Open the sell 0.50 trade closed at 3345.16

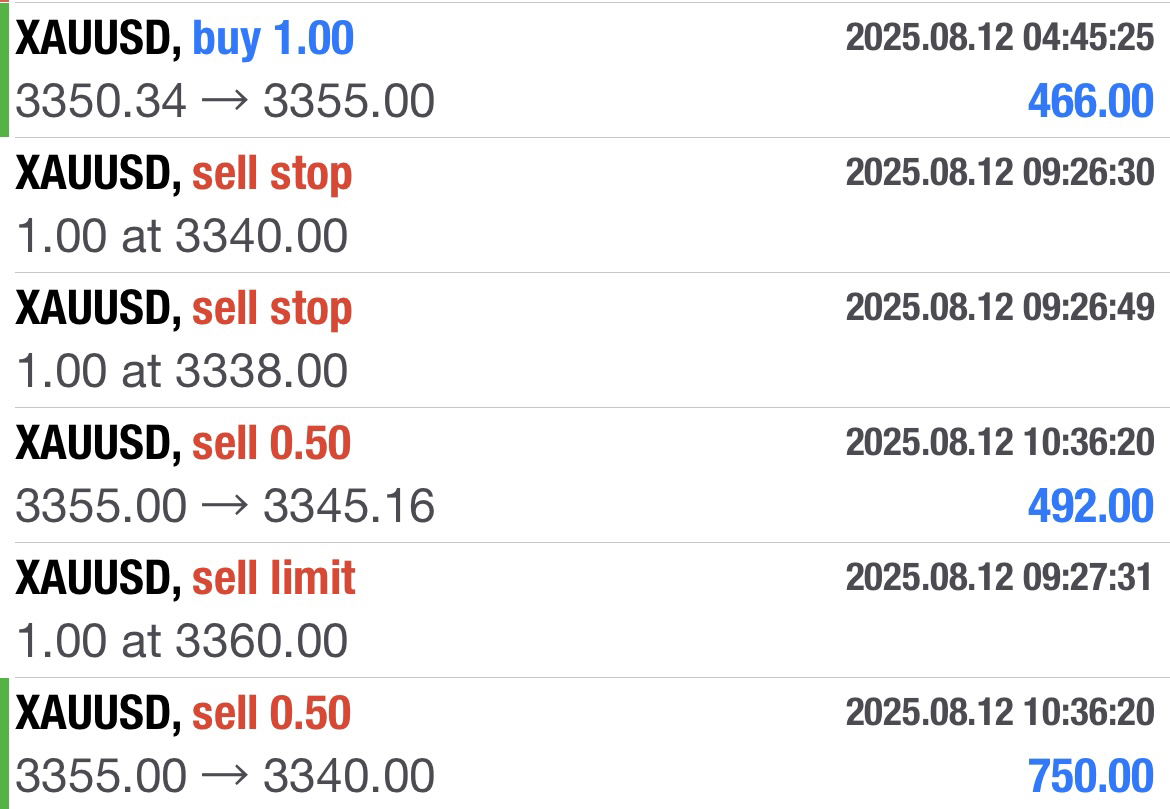[585, 475]
